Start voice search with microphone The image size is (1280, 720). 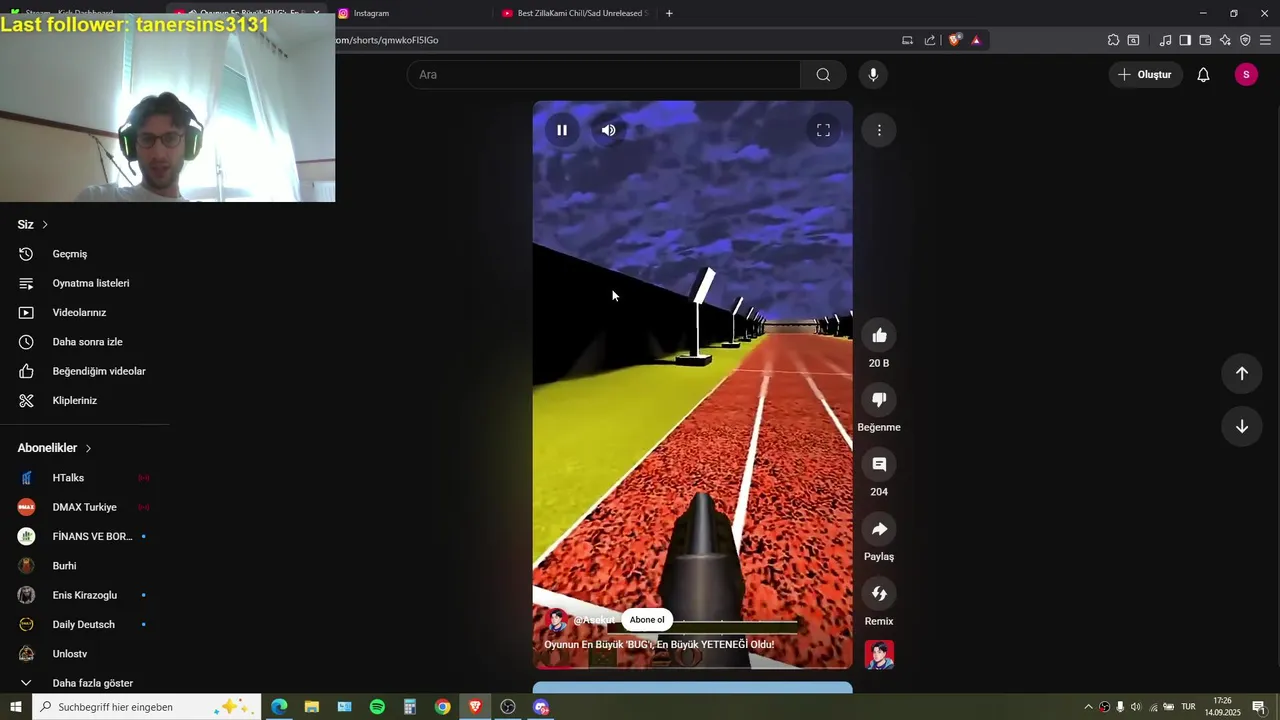coord(873,75)
